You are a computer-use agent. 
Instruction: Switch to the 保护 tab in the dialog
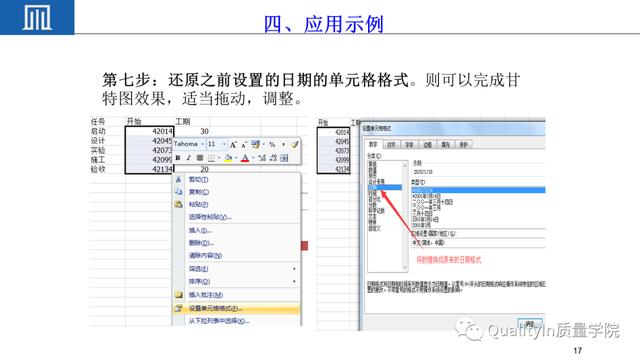tap(464, 144)
